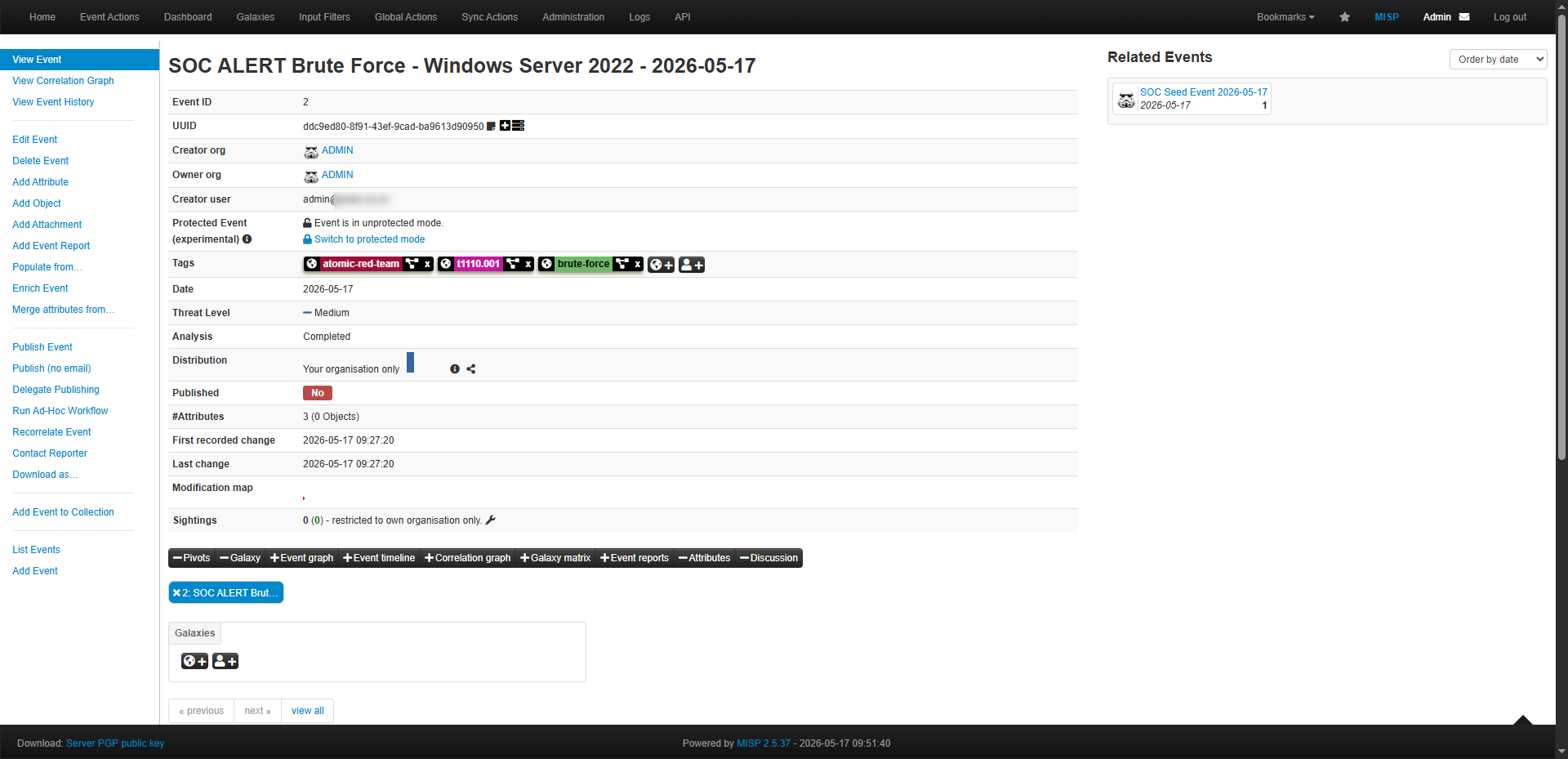Click the 'view all' pagination button
Image resolution: width=1568 pixels, height=759 pixels.
click(x=308, y=711)
